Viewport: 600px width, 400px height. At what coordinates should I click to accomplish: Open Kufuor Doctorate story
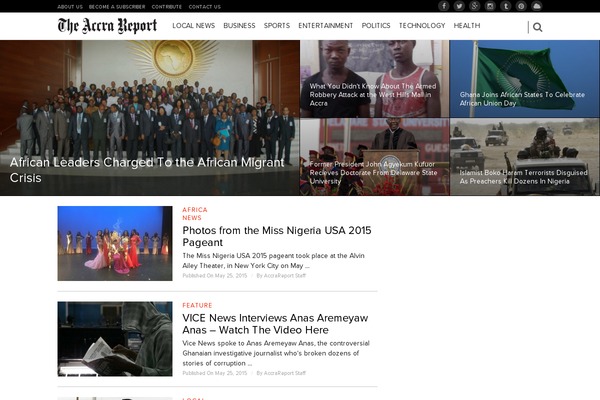click(373, 173)
